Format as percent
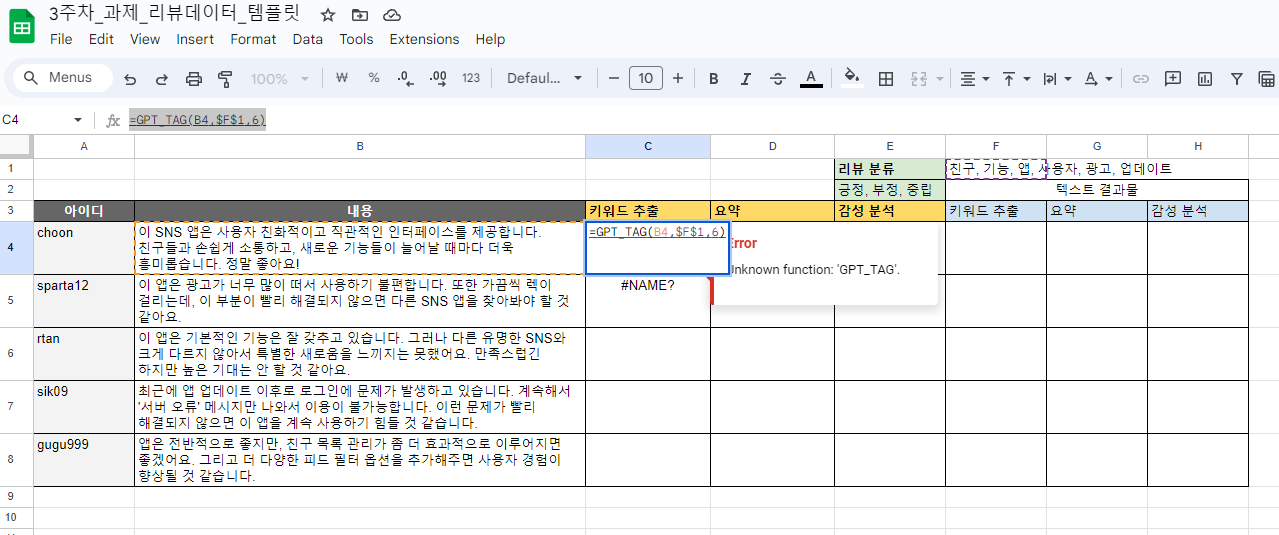 pyautogui.click(x=374, y=78)
